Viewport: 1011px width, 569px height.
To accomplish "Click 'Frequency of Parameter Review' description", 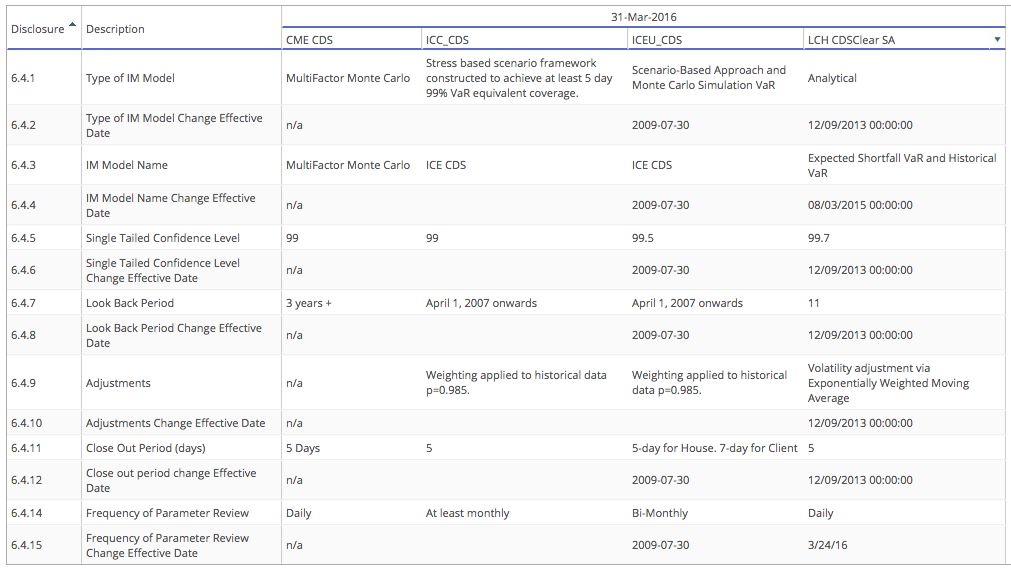I will pos(167,514).
